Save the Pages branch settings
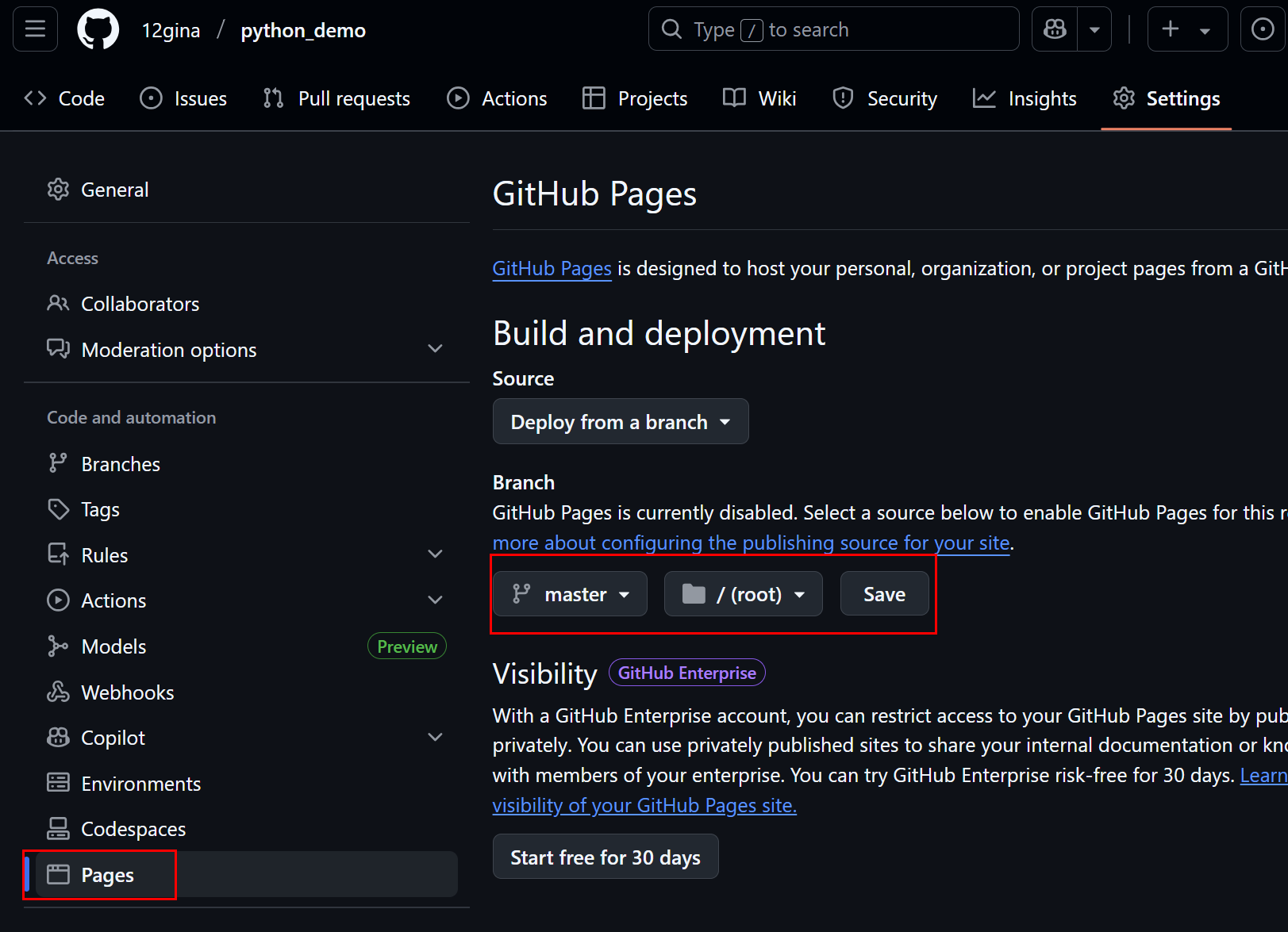Viewport: 1288px width, 932px height. (x=884, y=594)
